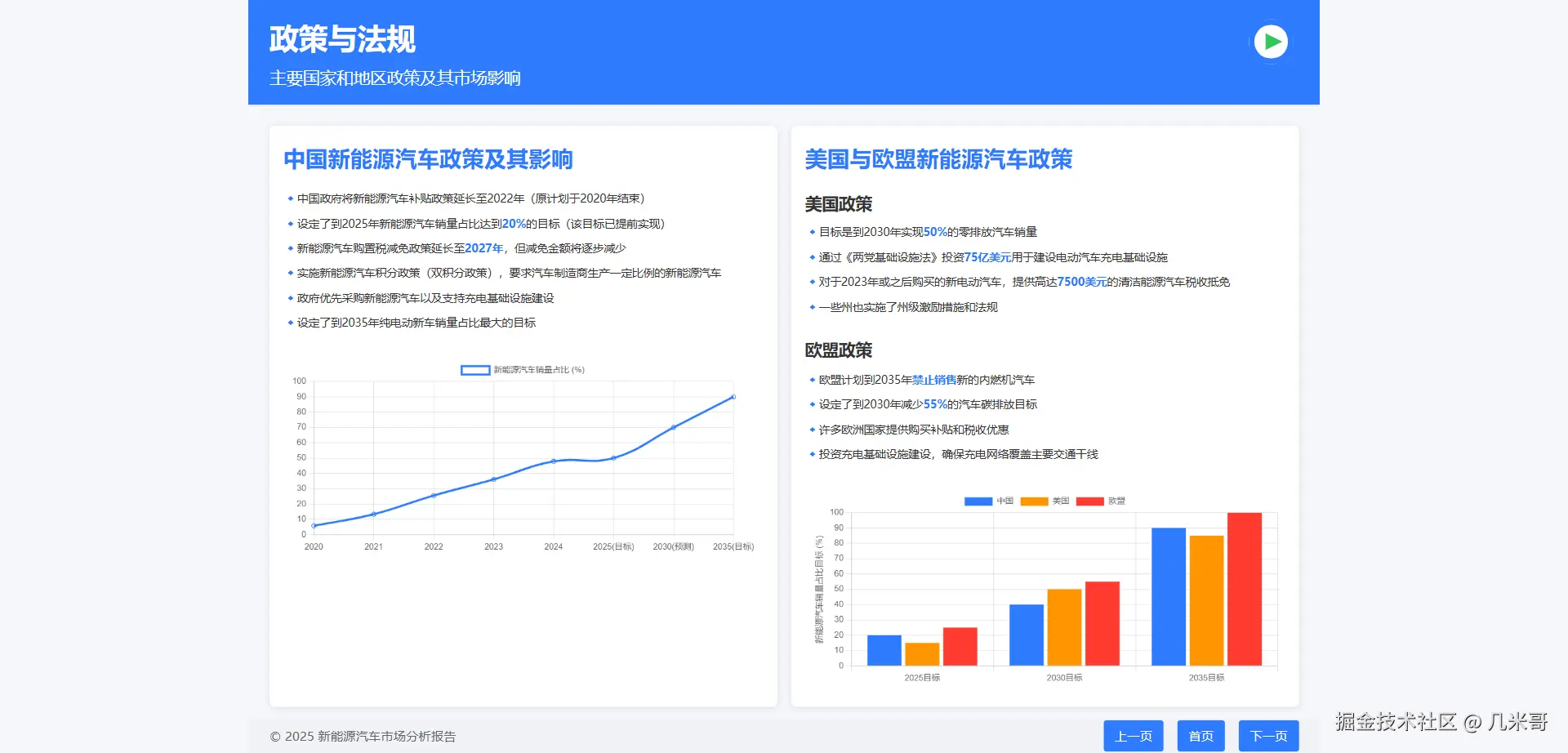The height and width of the screenshot is (753, 1568).
Task: Click the 2021 data point on line chart
Action: 373,514
